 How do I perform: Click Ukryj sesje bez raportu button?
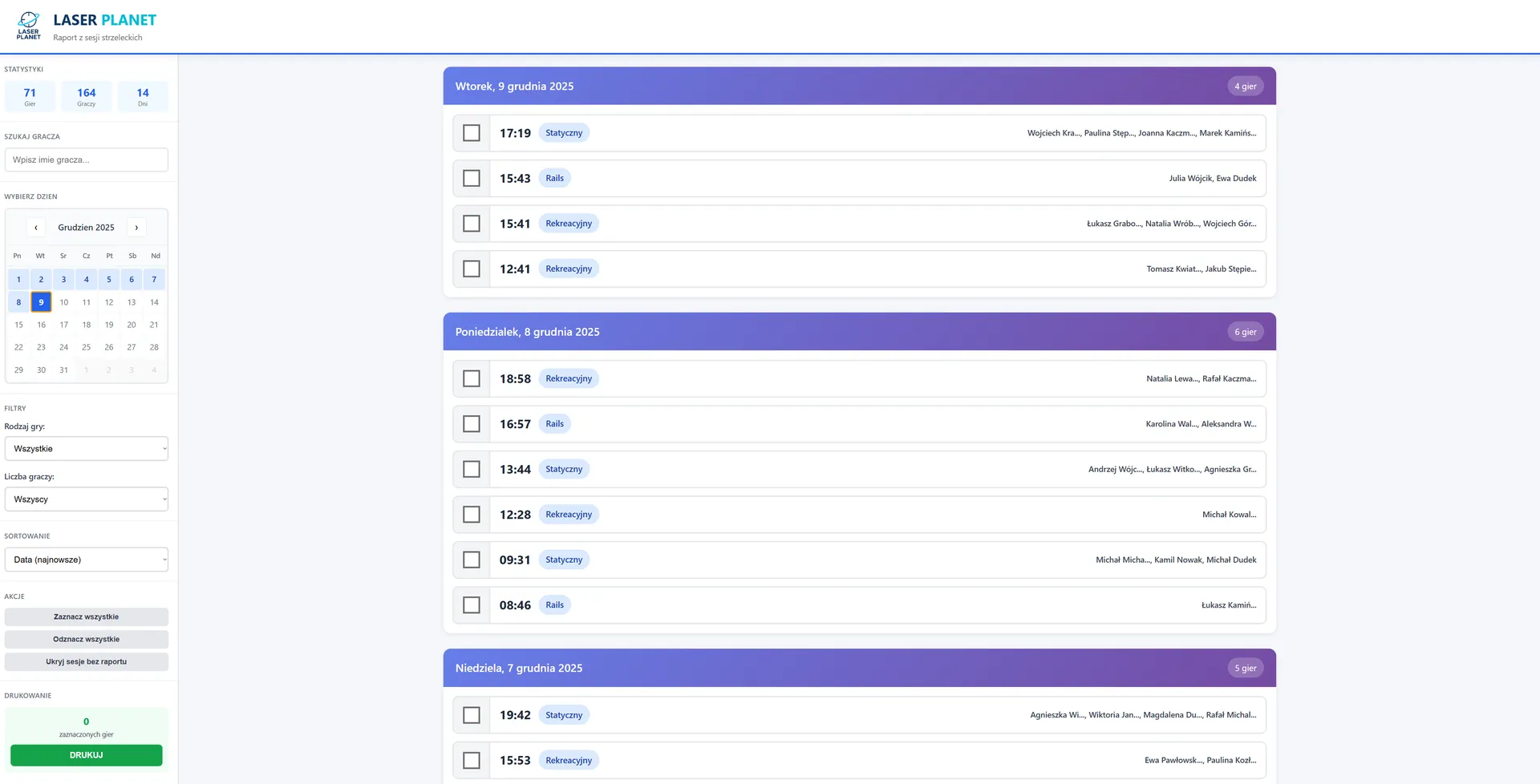(x=87, y=661)
